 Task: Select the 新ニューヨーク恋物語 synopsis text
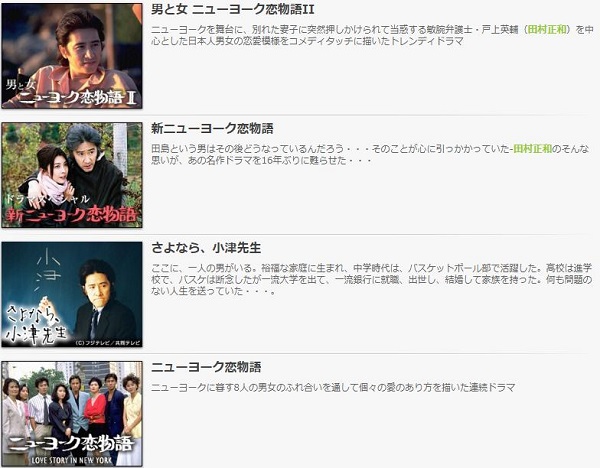(x=370, y=154)
